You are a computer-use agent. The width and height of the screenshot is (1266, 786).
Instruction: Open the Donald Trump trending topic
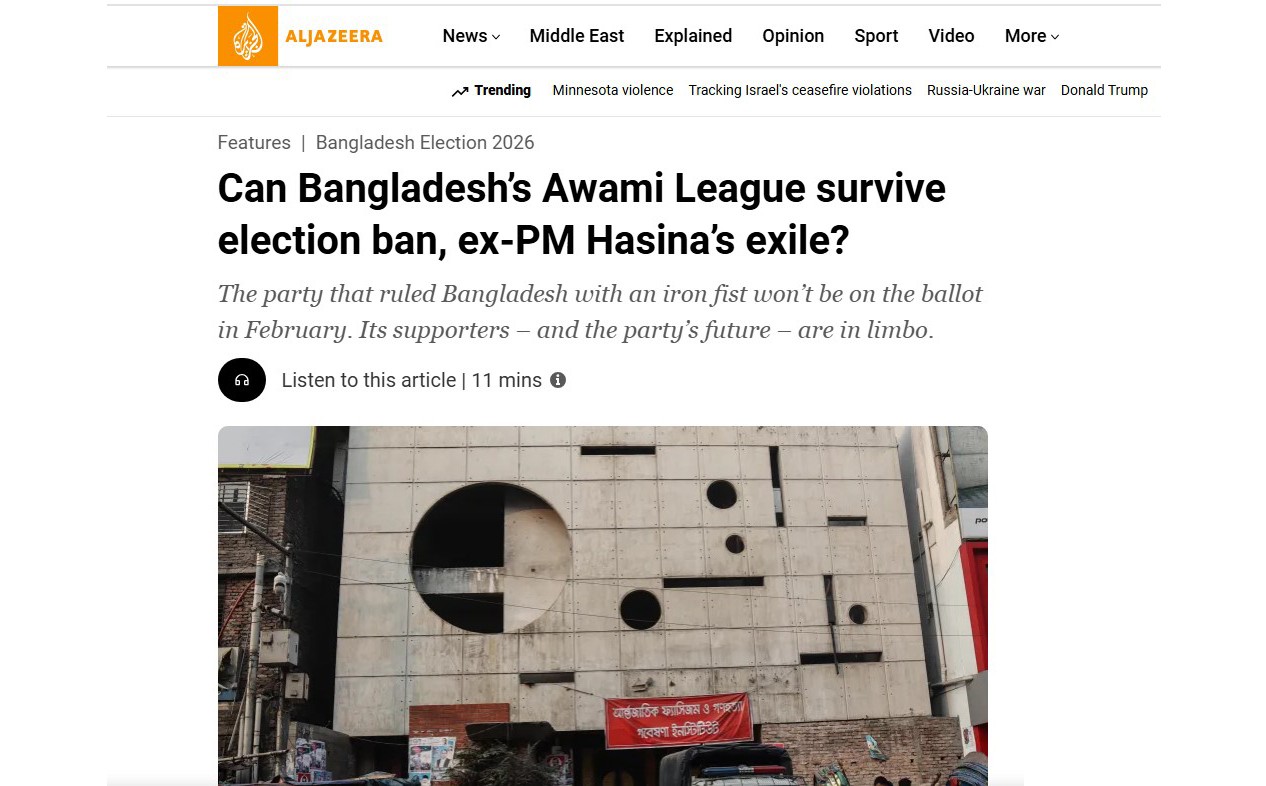click(1104, 90)
